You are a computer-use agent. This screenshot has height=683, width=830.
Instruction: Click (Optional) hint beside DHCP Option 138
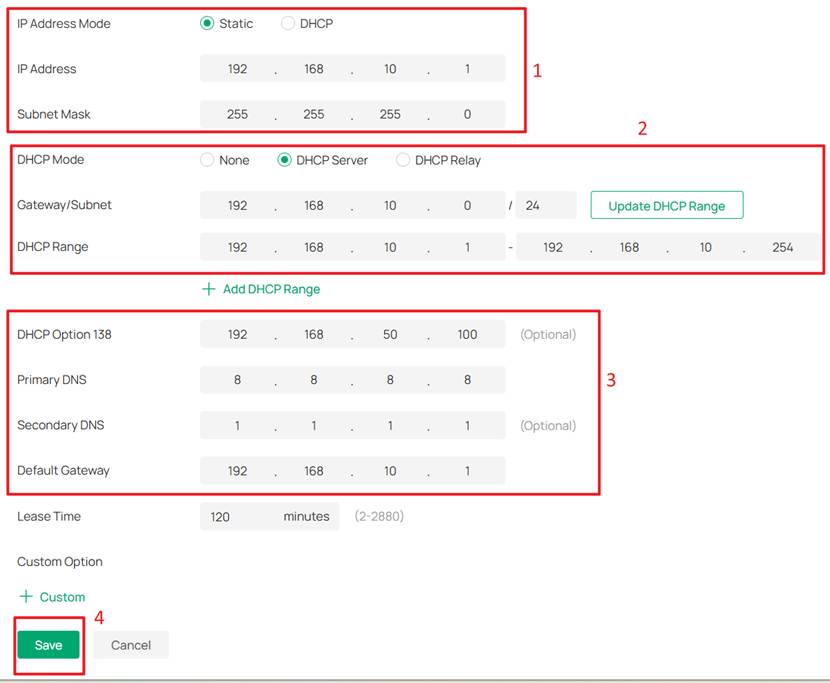[x=548, y=335]
